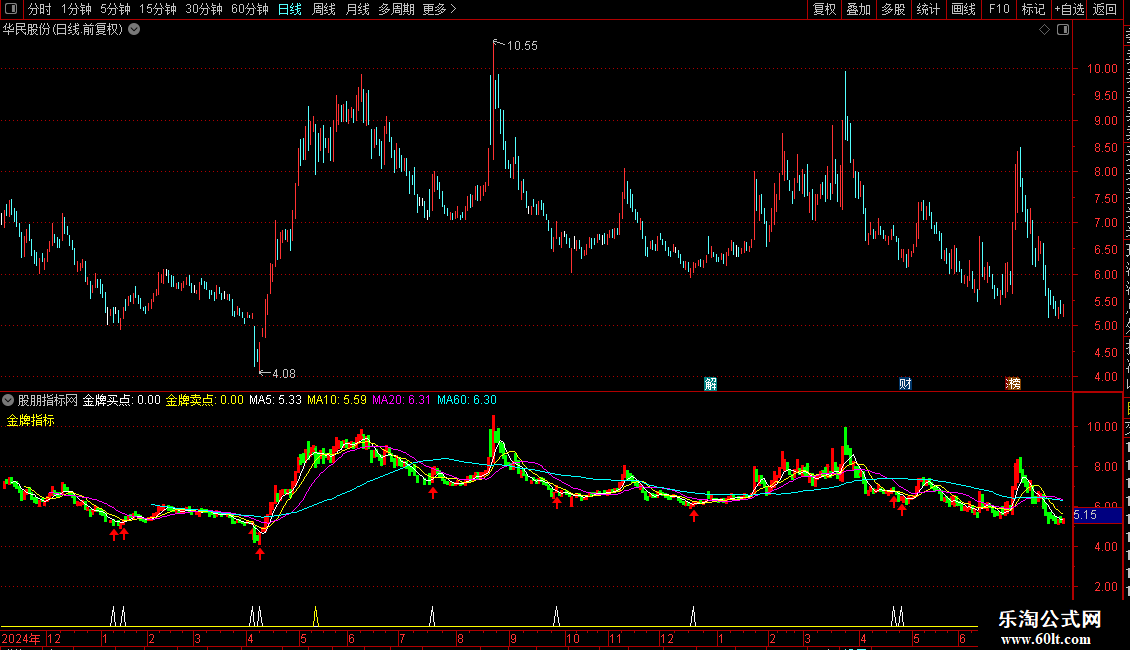
Task: Click the MA60: 6.30 readout
Action: (467, 400)
